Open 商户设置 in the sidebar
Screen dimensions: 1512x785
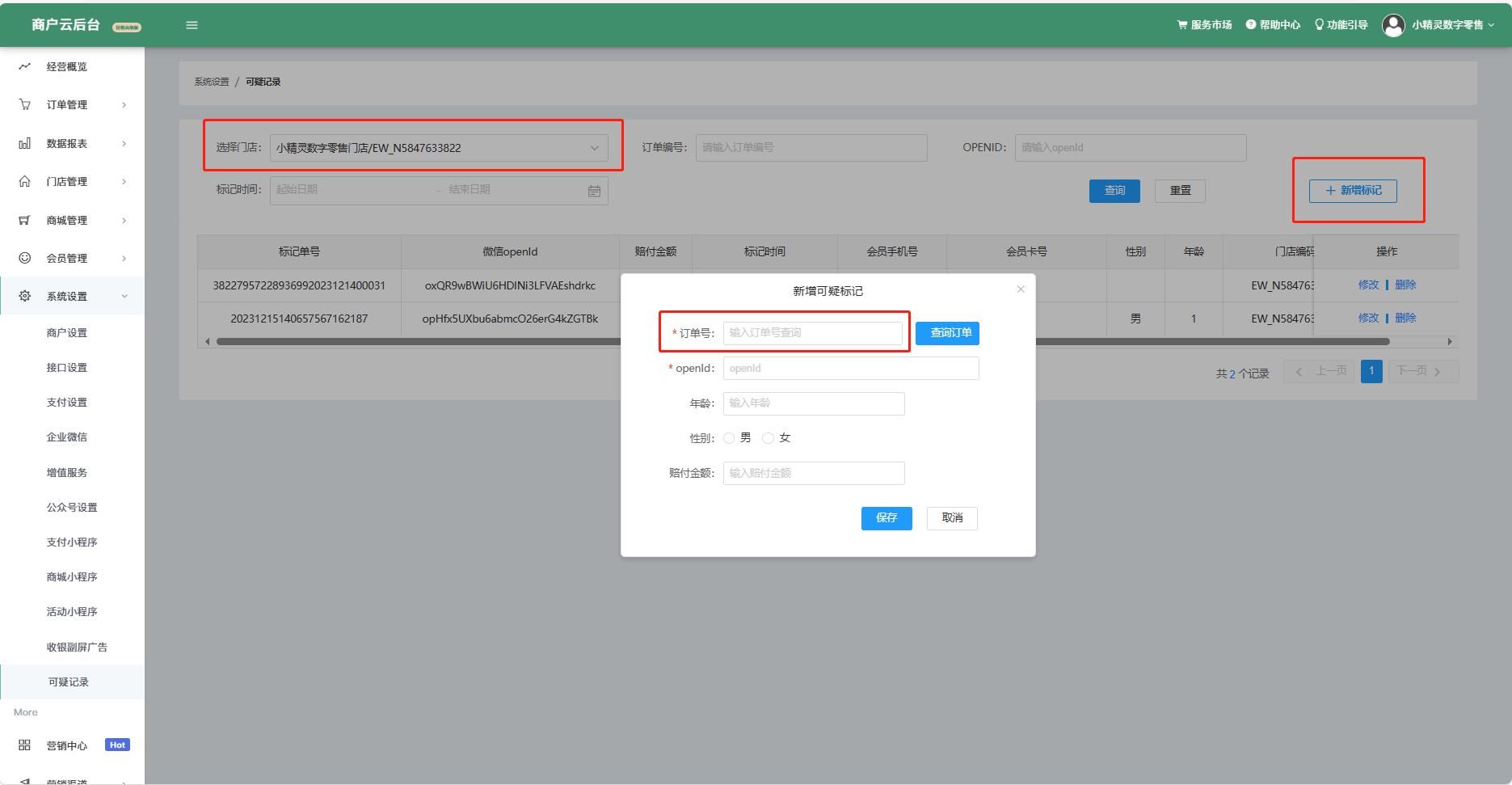pos(66,333)
